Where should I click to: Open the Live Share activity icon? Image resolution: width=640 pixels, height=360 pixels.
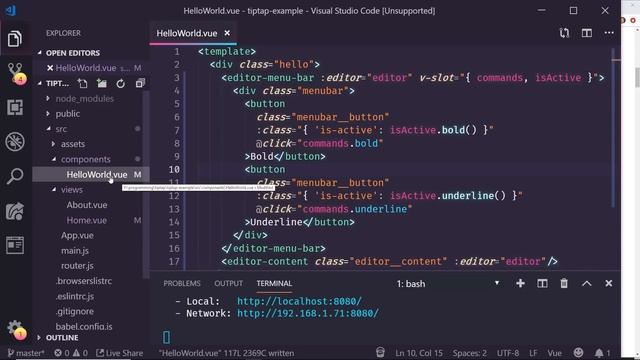[x=15, y=211]
